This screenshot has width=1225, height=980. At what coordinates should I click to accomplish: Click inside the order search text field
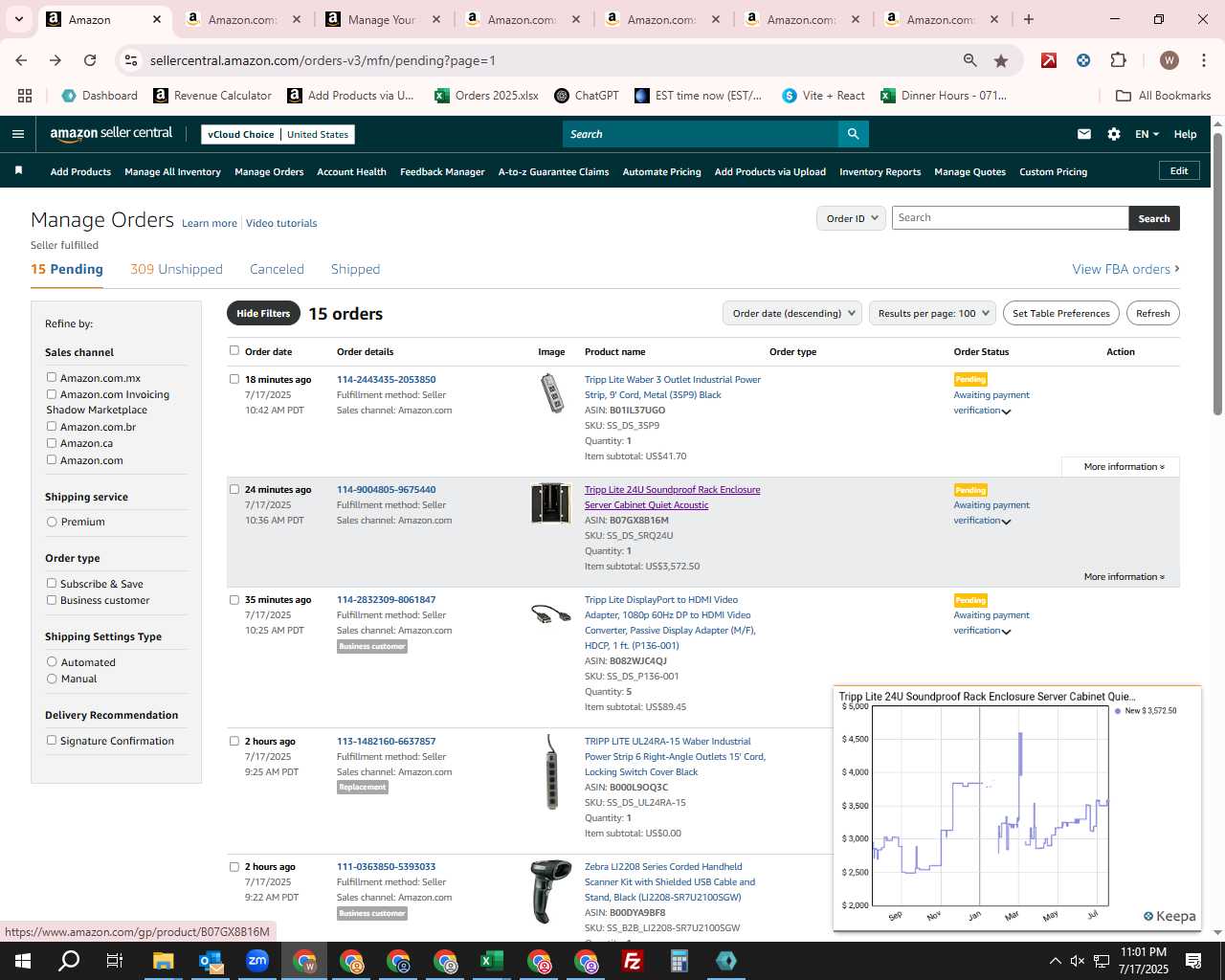coord(1010,218)
